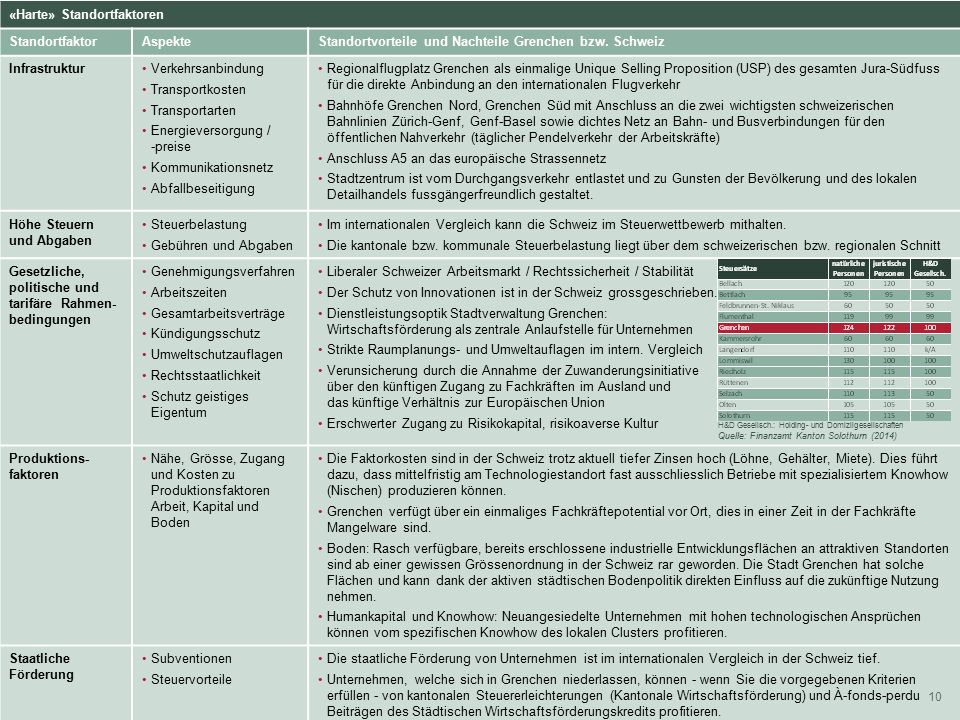Click the 'Feldbrunnen-St. Niklaus' table row

[x=834, y=306]
